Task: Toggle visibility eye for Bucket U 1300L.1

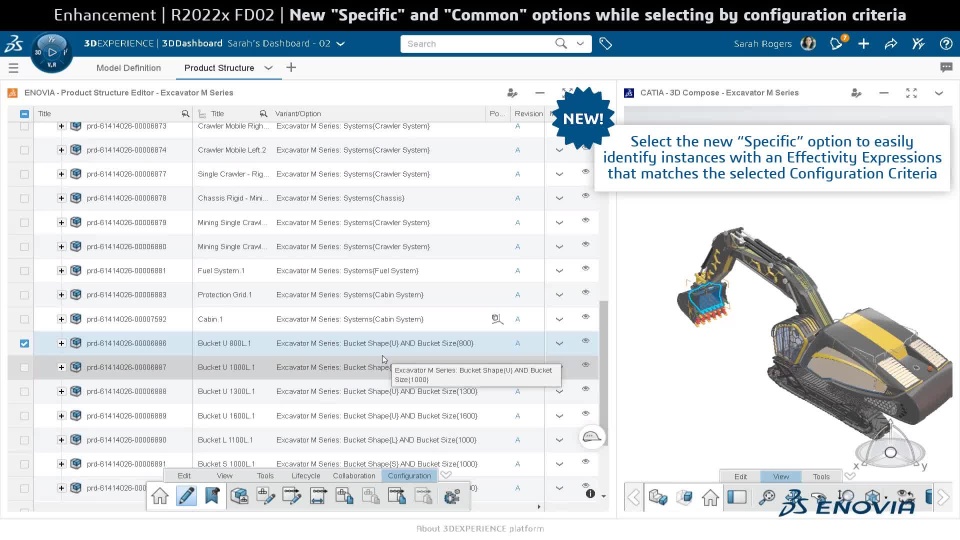Action: coord(585,389)
